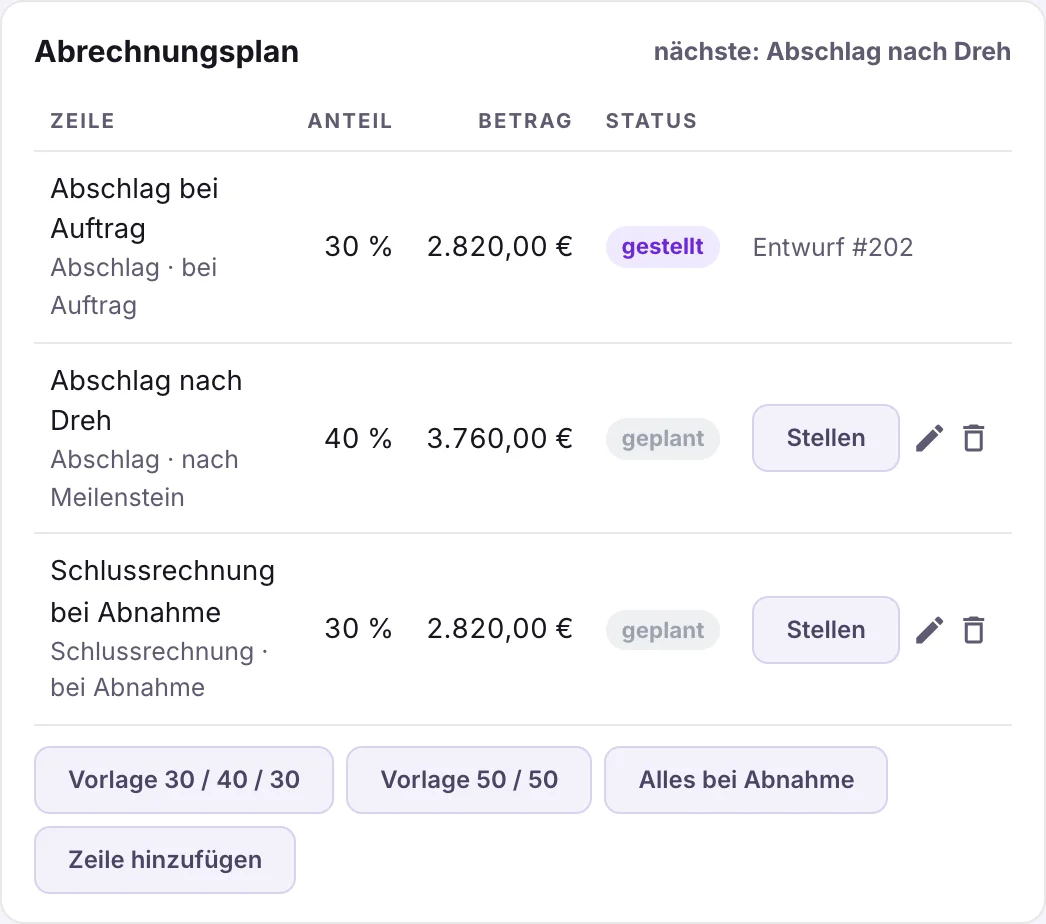Add a row with Zeile hinzufügen
1046x924 pixels.
point(165,860)
